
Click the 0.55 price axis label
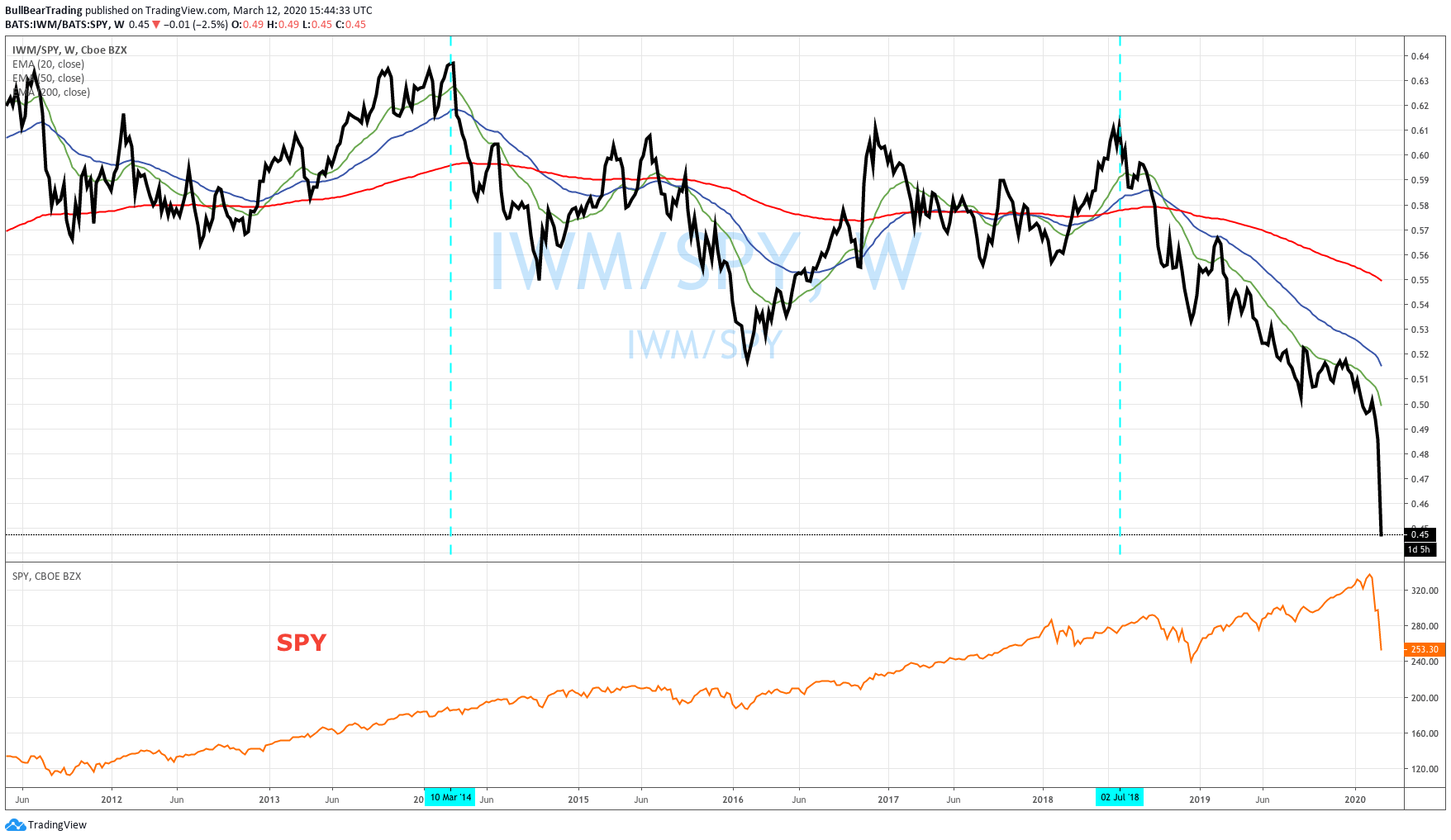click(x=1420, y=280)
